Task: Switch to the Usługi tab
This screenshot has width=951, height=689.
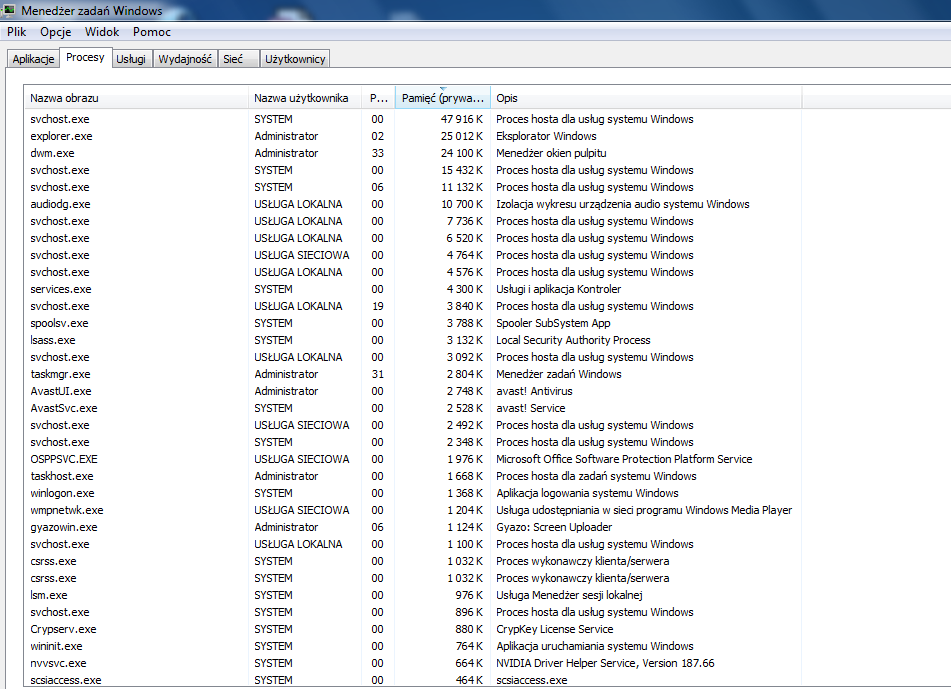Action: tap(131, 59)
